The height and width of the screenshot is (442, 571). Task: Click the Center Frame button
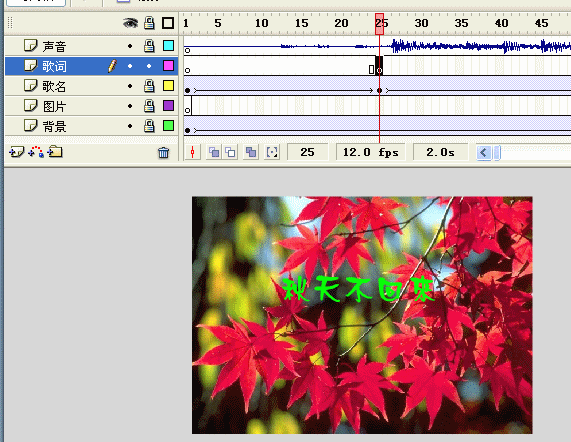pos(193,152)
